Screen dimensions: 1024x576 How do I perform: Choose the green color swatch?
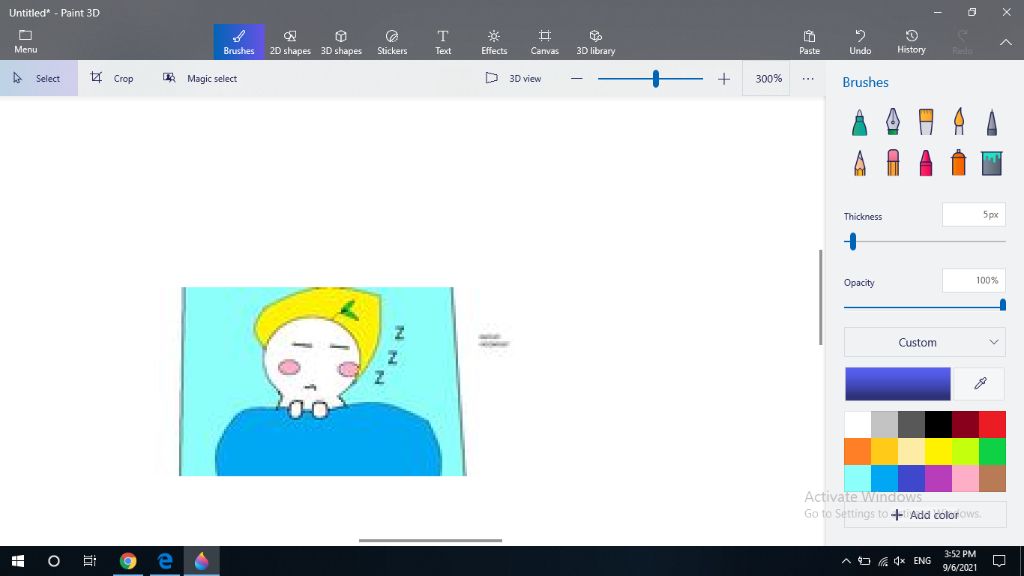(992, 451)
